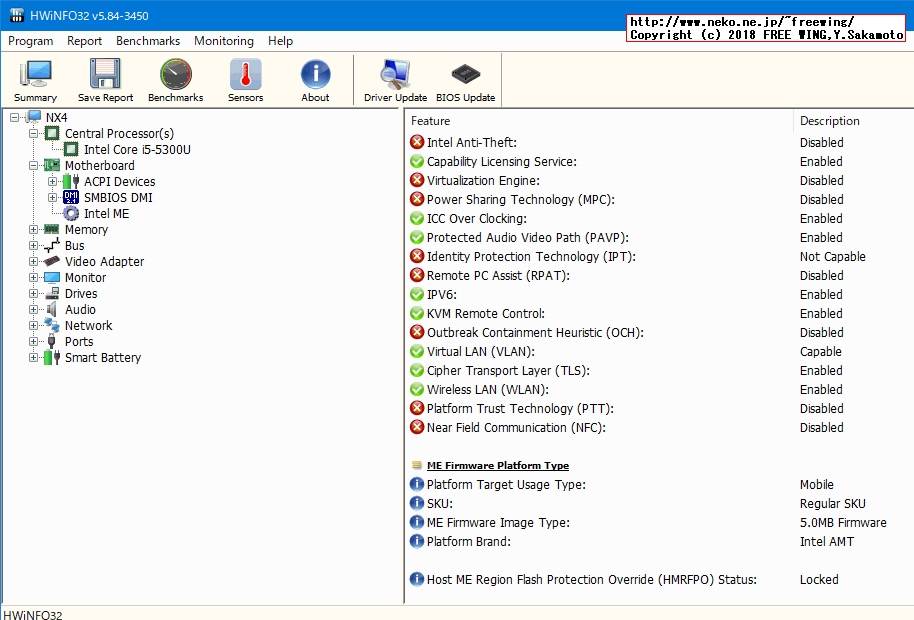This screenshot has height=620, width=914.
Task: Click the Save Report floppy icon
Action: pyautogui.click(x=105, y=80)
